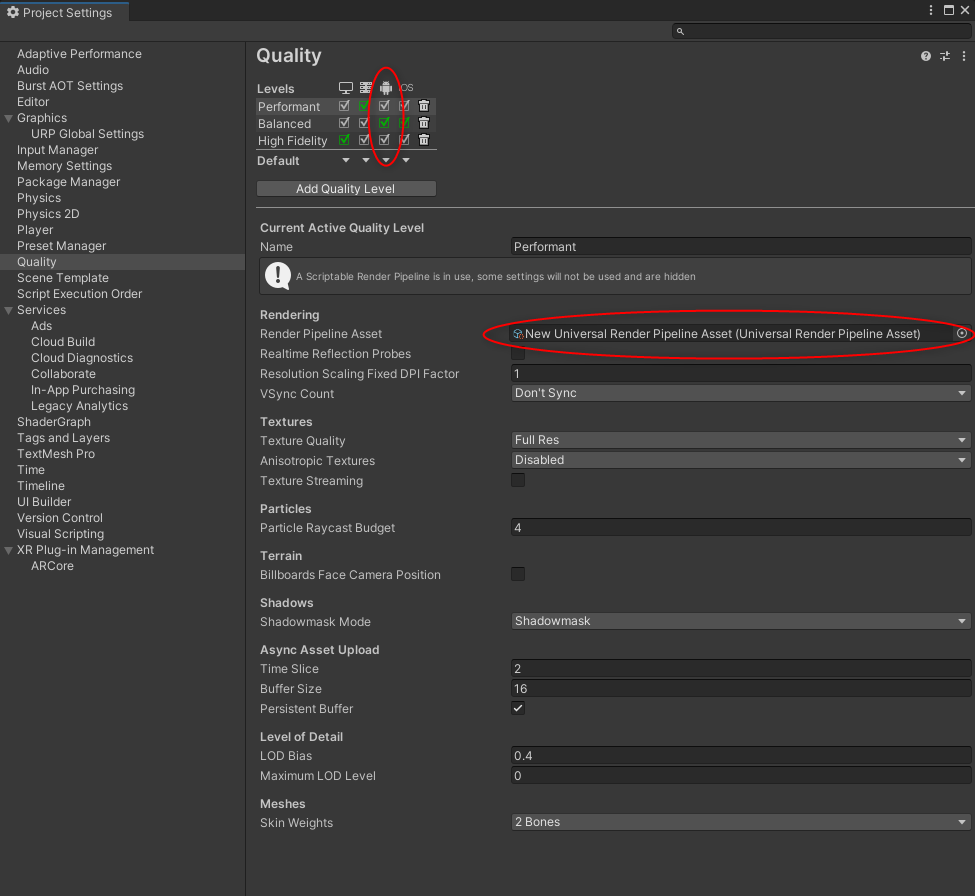Click the search magnifier icon
Screen dimensions: 975x896
pyautogui.click(x=680, y=31)
